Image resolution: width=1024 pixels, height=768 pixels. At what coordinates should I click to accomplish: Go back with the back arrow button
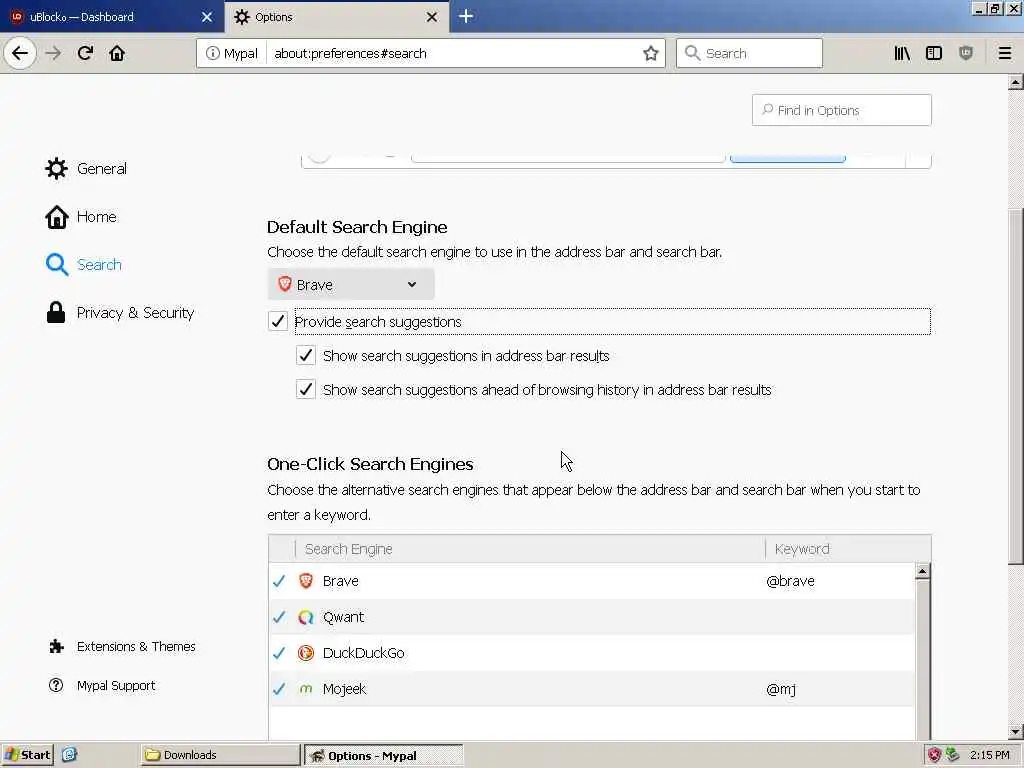[20, 53]
